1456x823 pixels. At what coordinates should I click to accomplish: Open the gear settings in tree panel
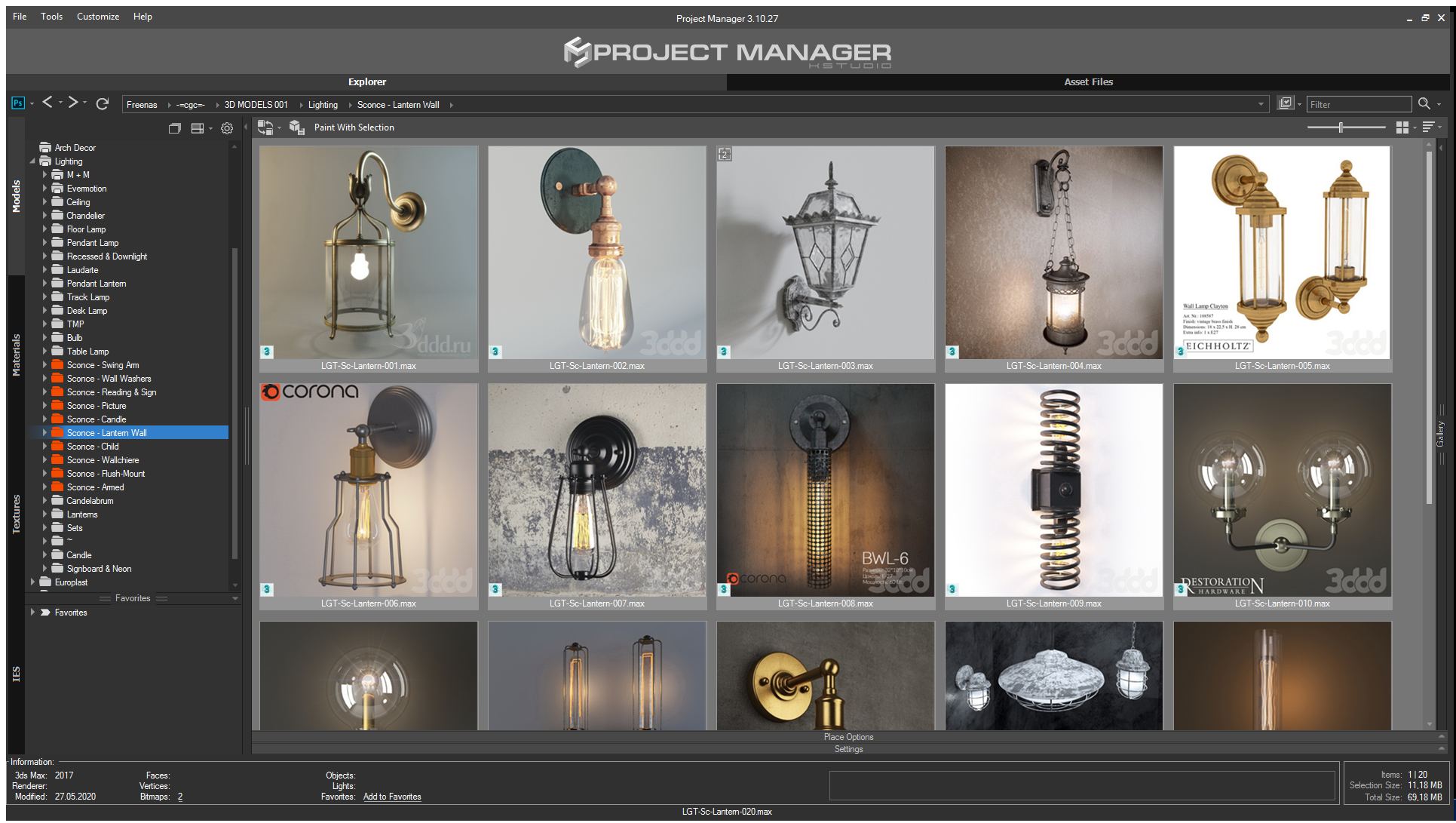(x=227, y=128)
